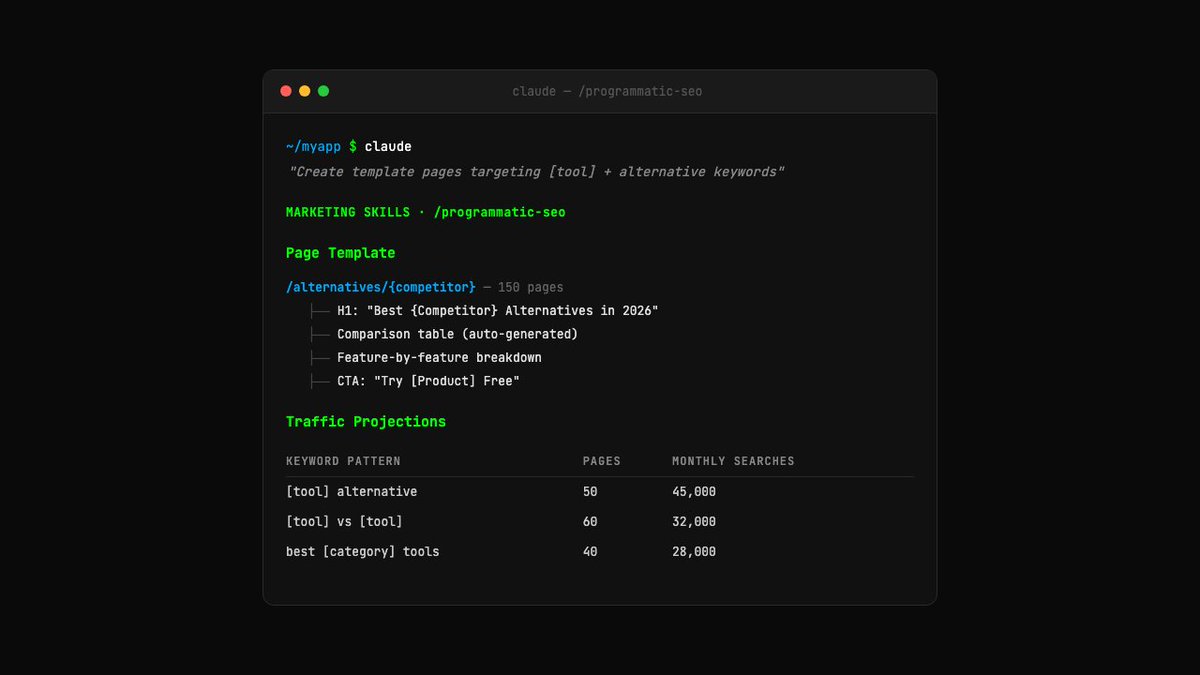Click the green maximize window dot
This screenshot has width=1200, height=675.
tap(324, 91)
